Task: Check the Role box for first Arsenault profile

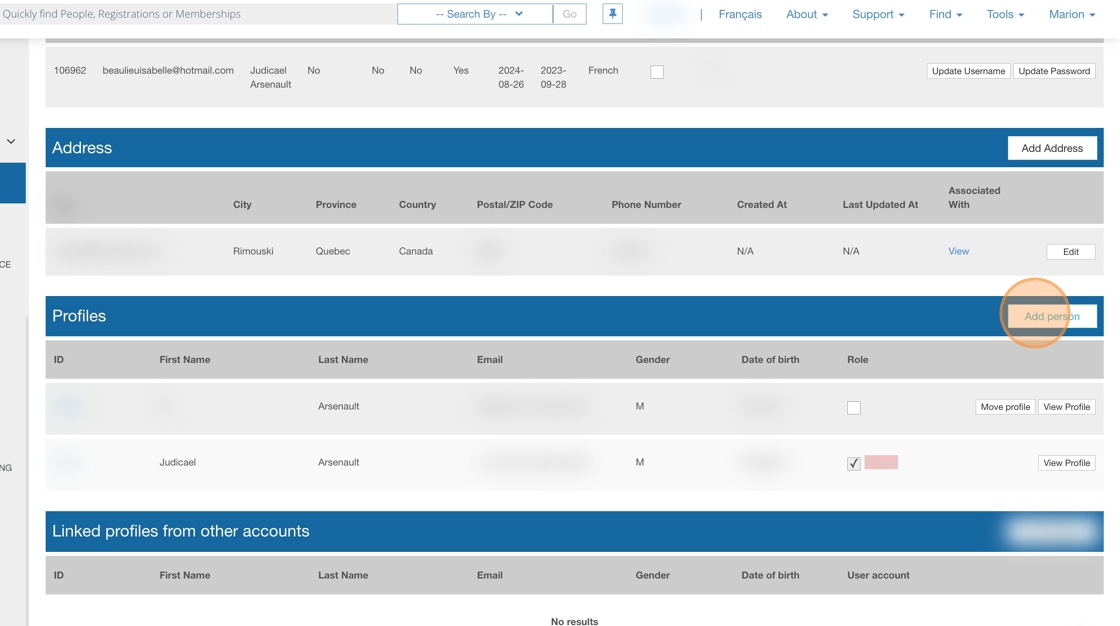Action: 853,408
